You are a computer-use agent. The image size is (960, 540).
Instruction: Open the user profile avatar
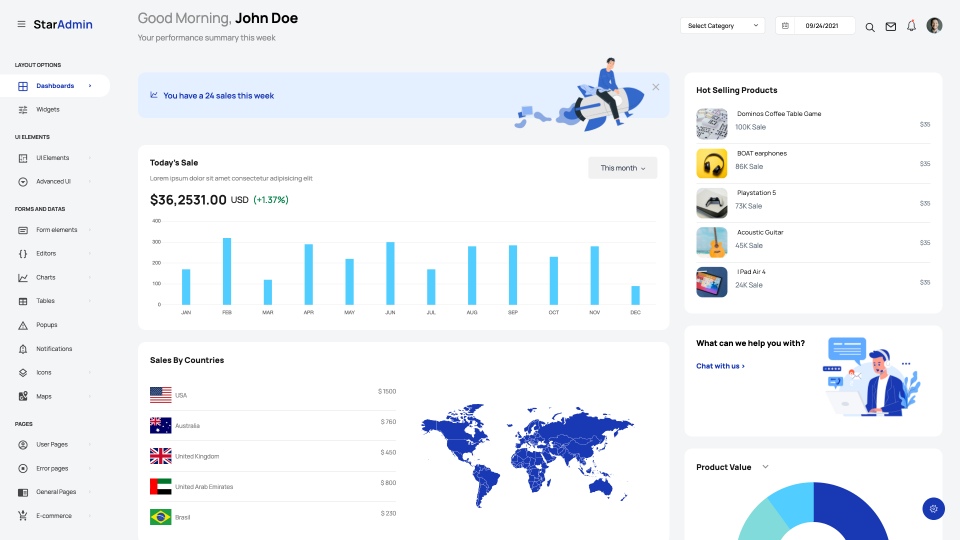point(934,26)
